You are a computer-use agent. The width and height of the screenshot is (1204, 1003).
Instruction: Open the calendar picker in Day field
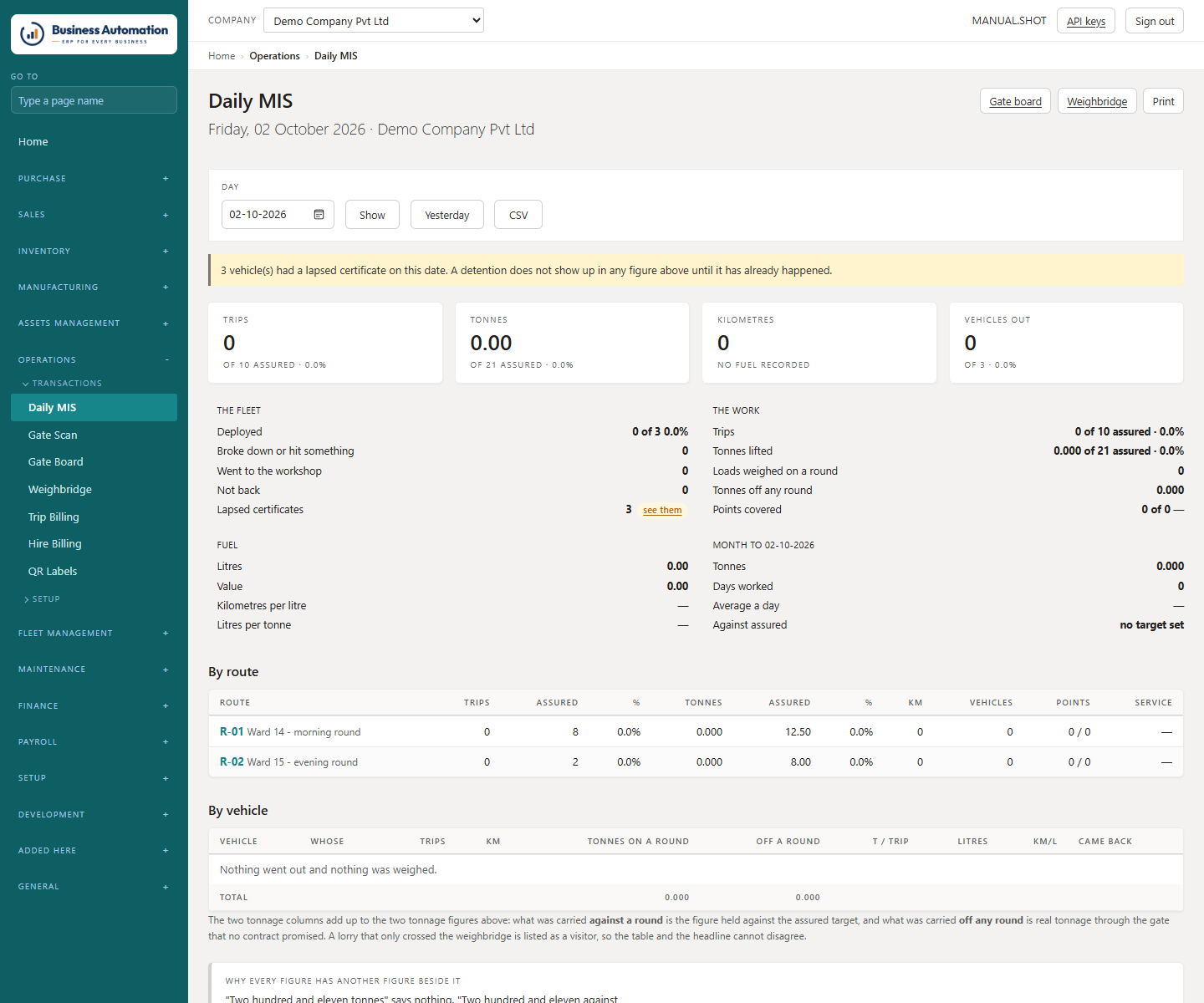(319, 215)
